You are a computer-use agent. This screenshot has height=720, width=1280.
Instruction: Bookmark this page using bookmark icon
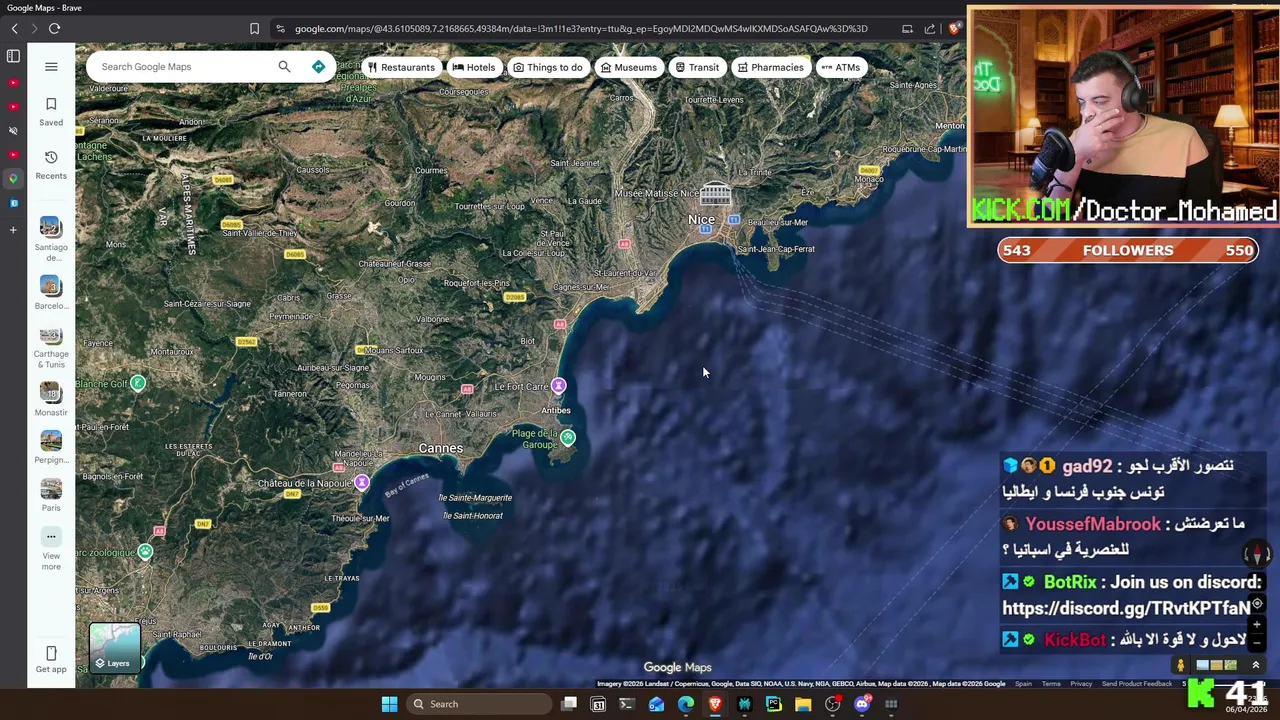click(254, 29)
